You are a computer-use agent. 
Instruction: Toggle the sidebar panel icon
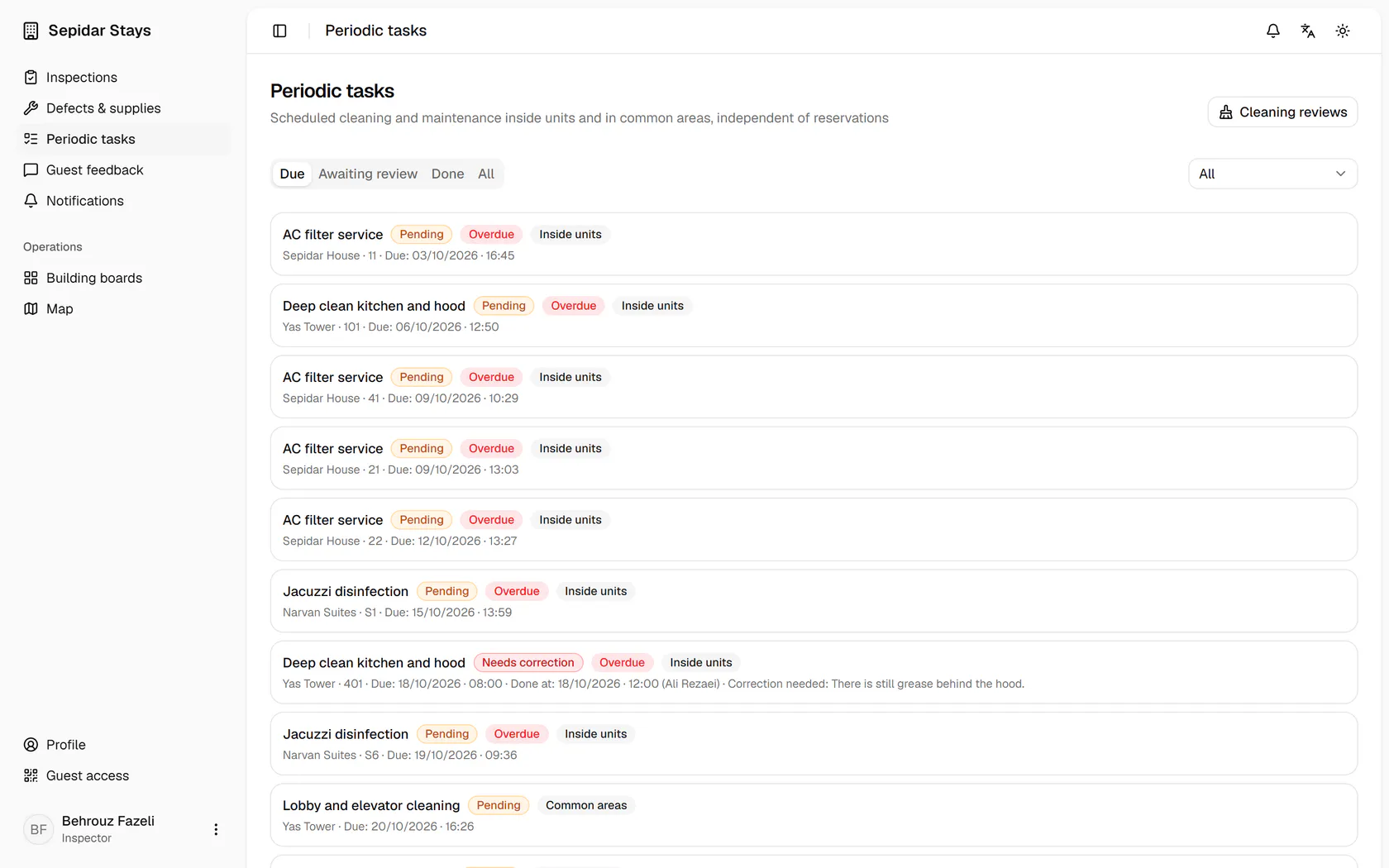(279, 31)
